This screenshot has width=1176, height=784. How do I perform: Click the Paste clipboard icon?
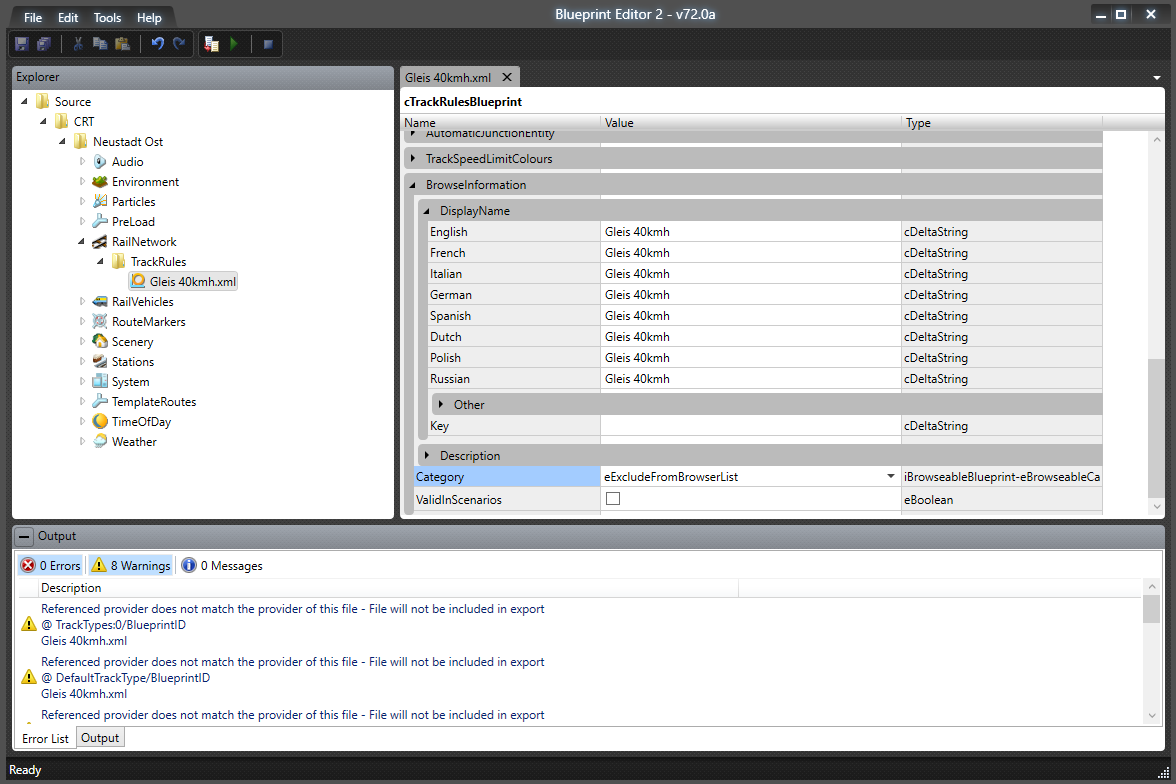(122, 44)
